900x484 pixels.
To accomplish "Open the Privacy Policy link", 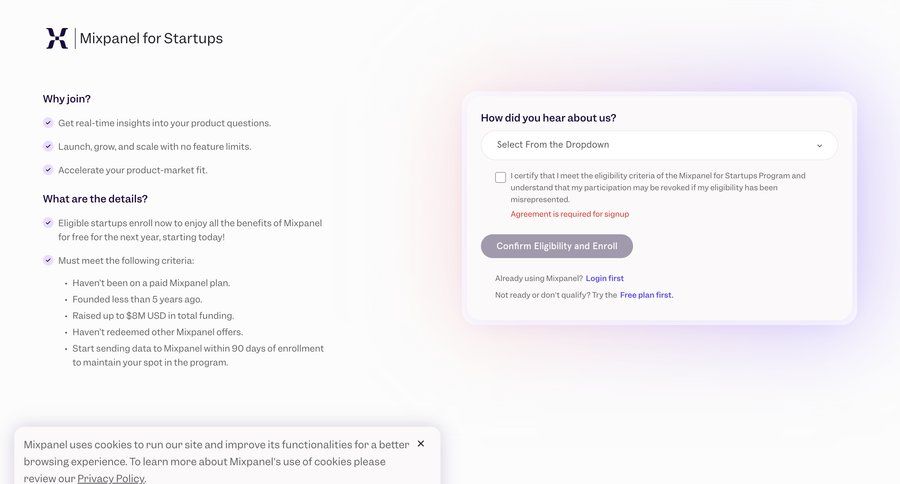I will coord(110,478).
